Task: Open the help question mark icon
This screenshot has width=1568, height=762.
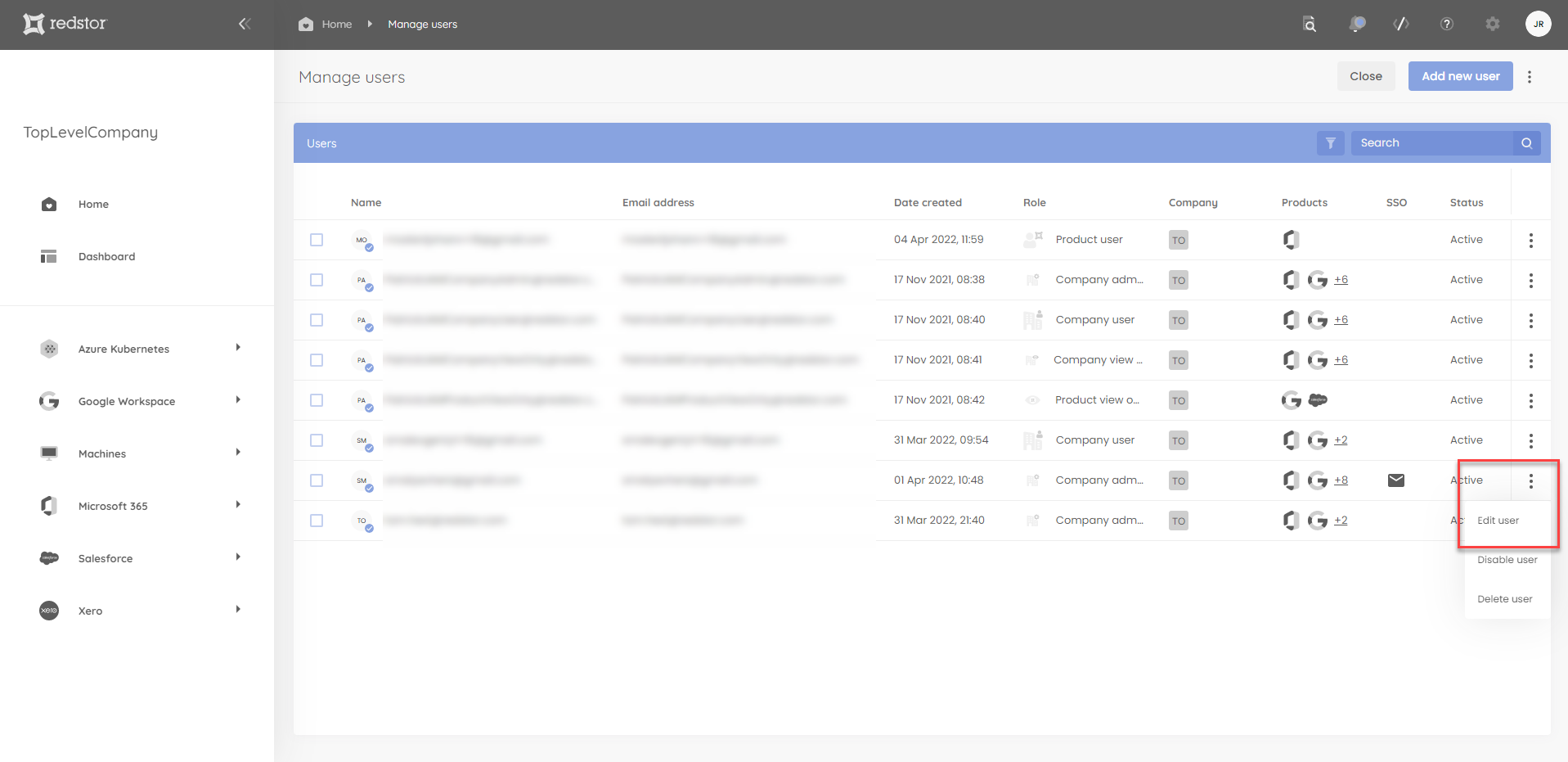Action: pos(1447,24)
